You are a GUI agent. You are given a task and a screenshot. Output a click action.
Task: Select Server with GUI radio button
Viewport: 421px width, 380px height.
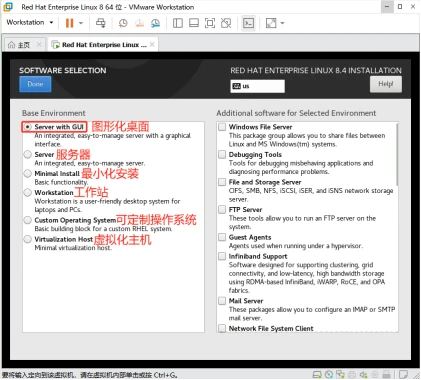(x=28, y=127)
